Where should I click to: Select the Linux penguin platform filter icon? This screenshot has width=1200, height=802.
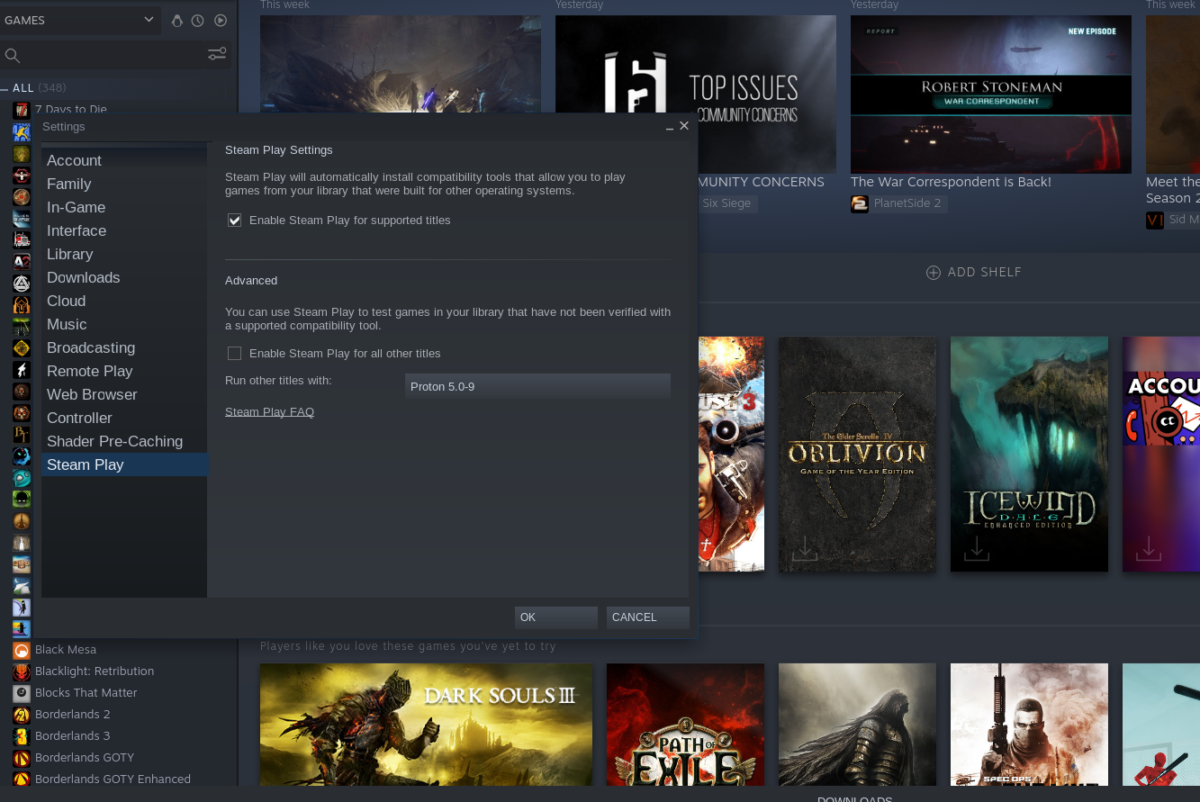(177, 20)
